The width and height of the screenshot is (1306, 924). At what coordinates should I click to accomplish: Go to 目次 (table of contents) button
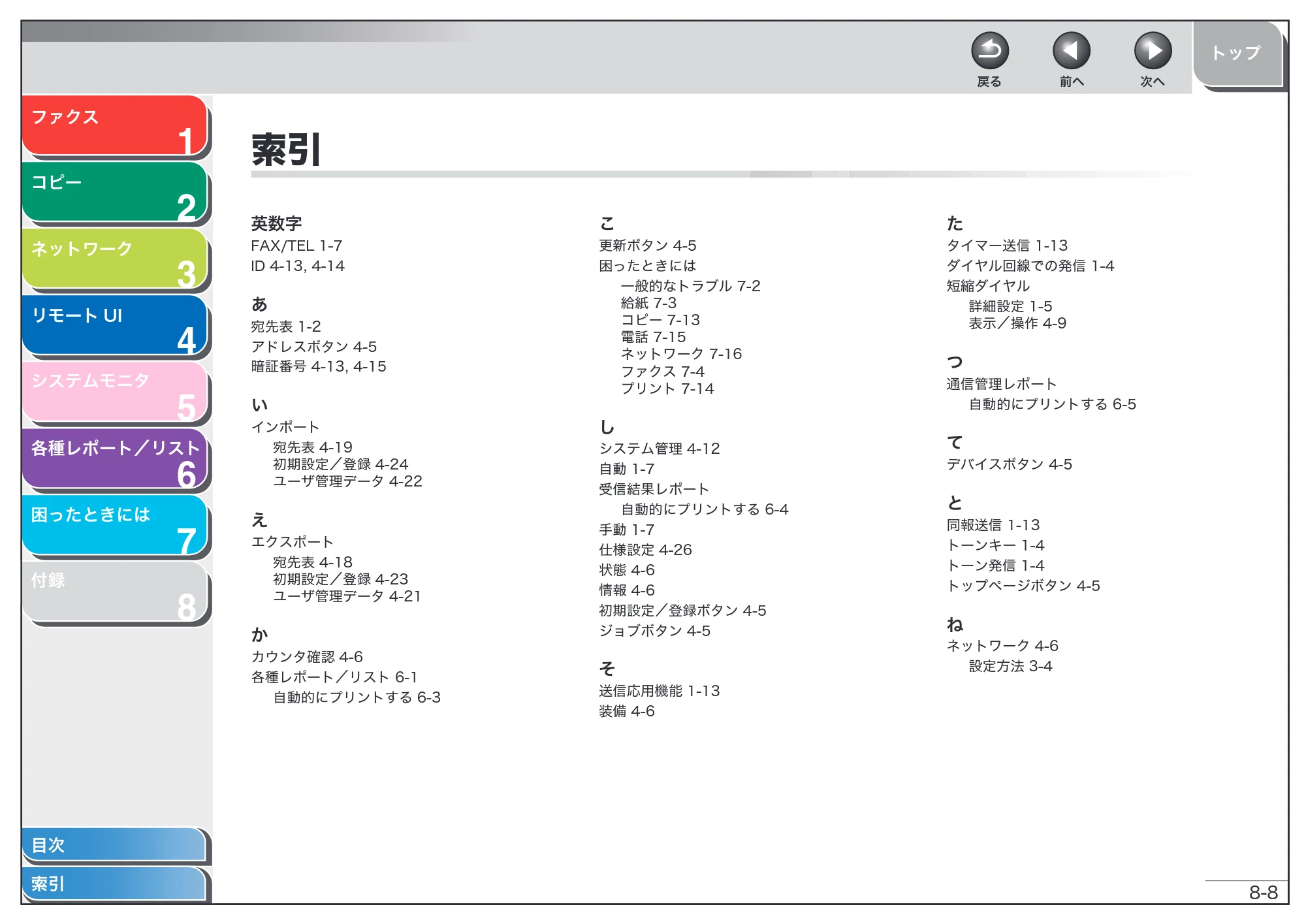tap(114, 844)
